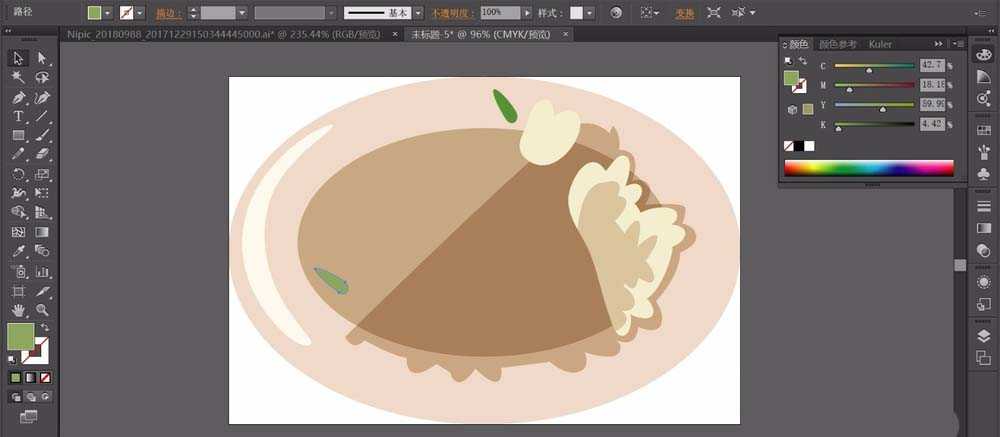Select the Pen tool
Screen dimensions: 1000x437
[x=18, y=98]
